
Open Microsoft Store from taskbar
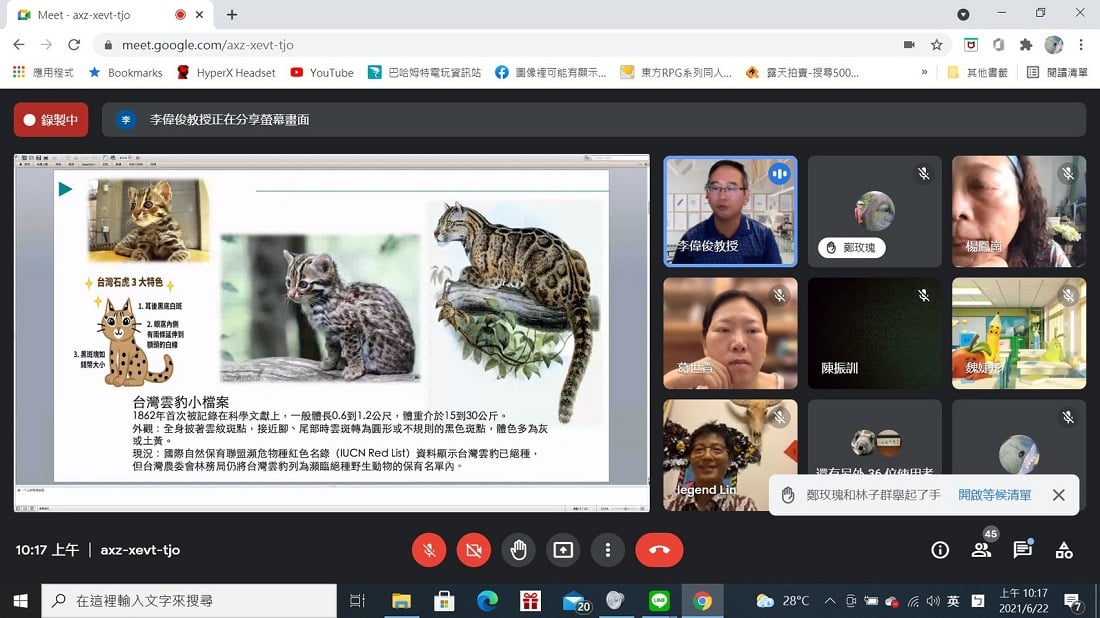pyautogui.click(x=444, y=601)
